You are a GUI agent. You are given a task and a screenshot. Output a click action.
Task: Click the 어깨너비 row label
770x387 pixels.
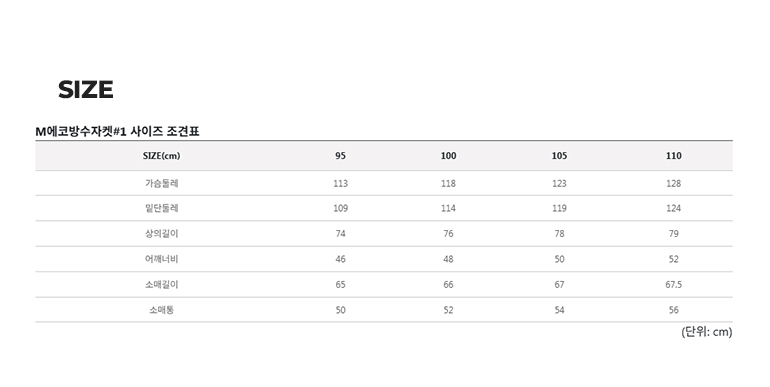pos(162,259)
